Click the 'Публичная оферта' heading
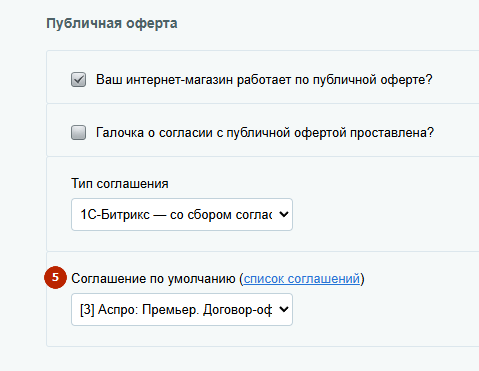The width and height of the screenshot is (479, 371). 112,24
